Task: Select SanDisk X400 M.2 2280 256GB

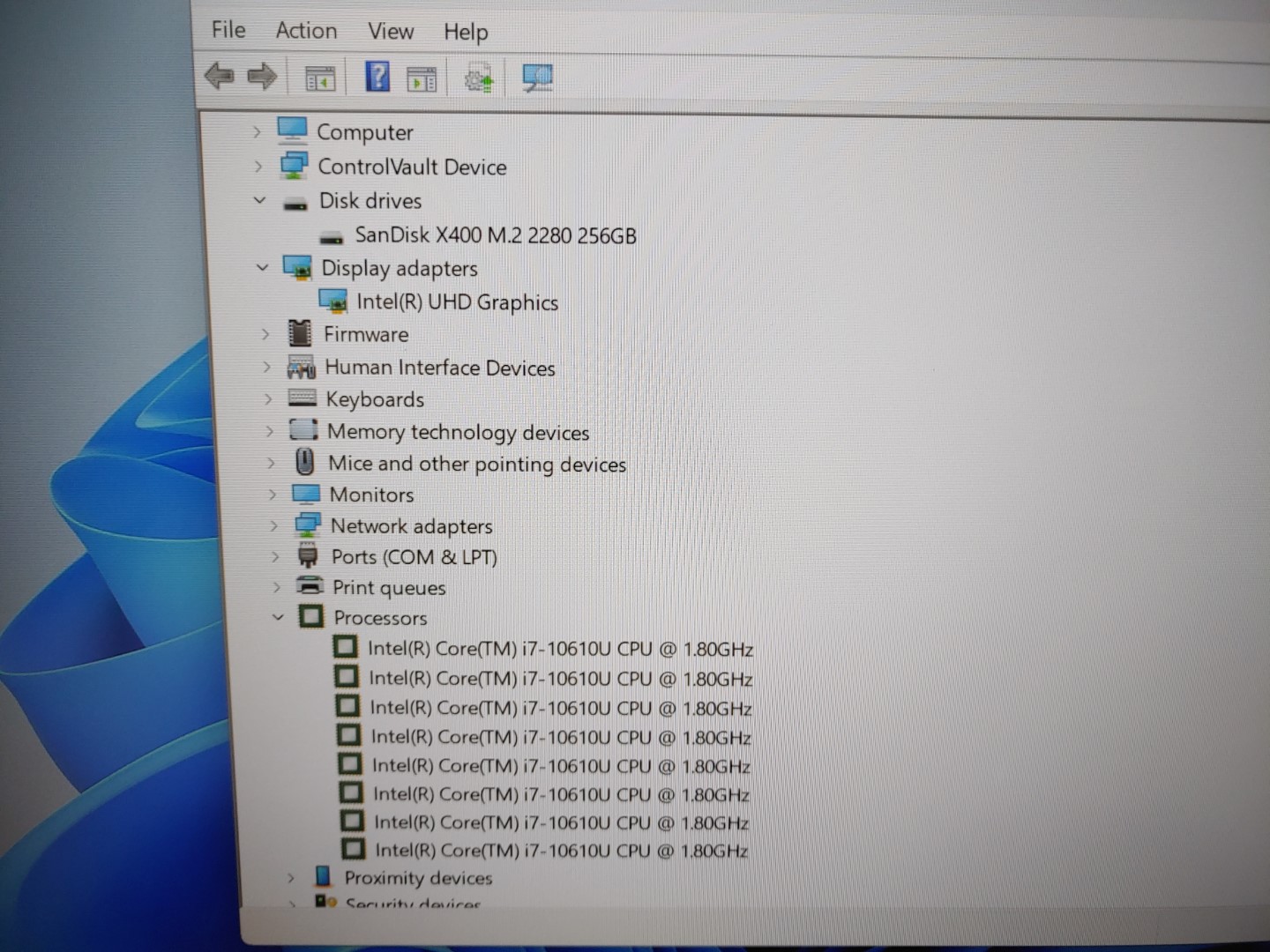Action: click(495, 235)
